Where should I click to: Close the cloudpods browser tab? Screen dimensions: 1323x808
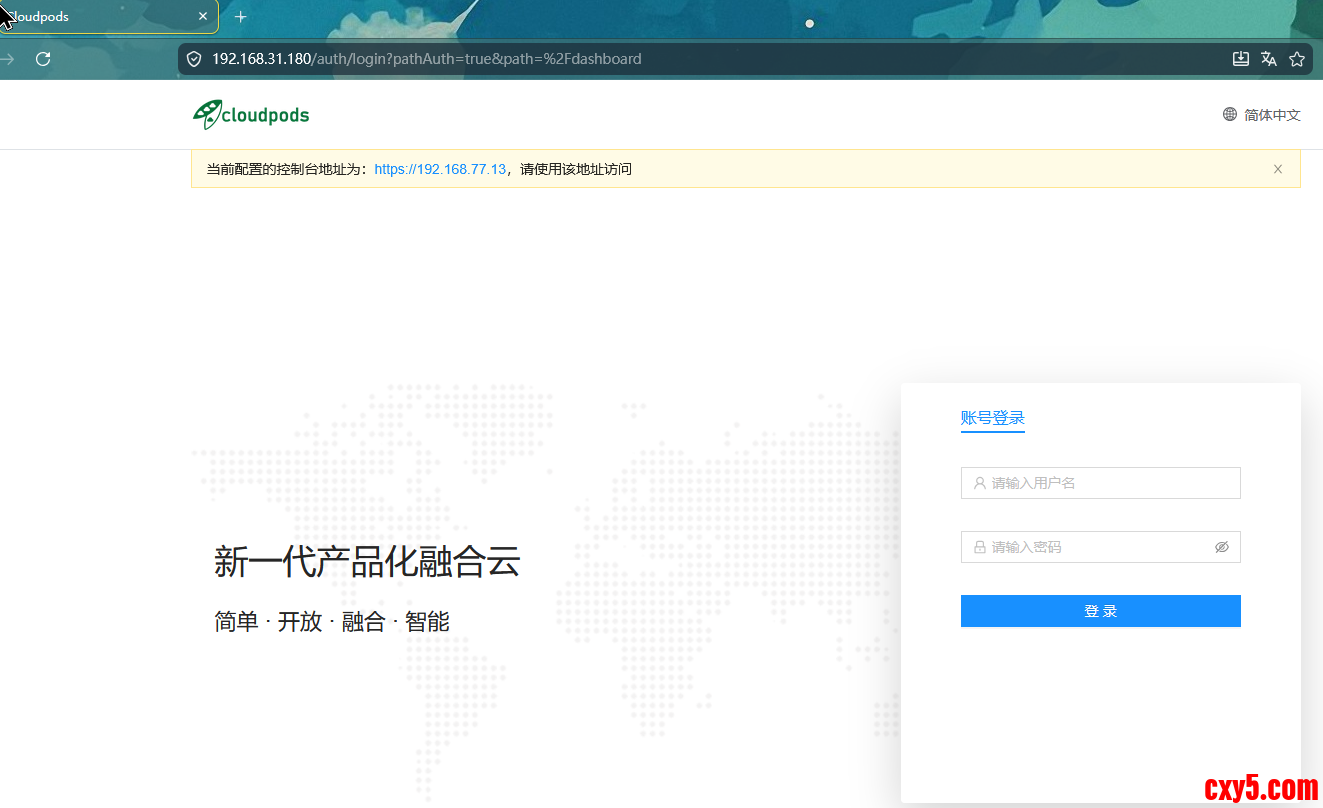pyautogui.click(x=203, y=17)
